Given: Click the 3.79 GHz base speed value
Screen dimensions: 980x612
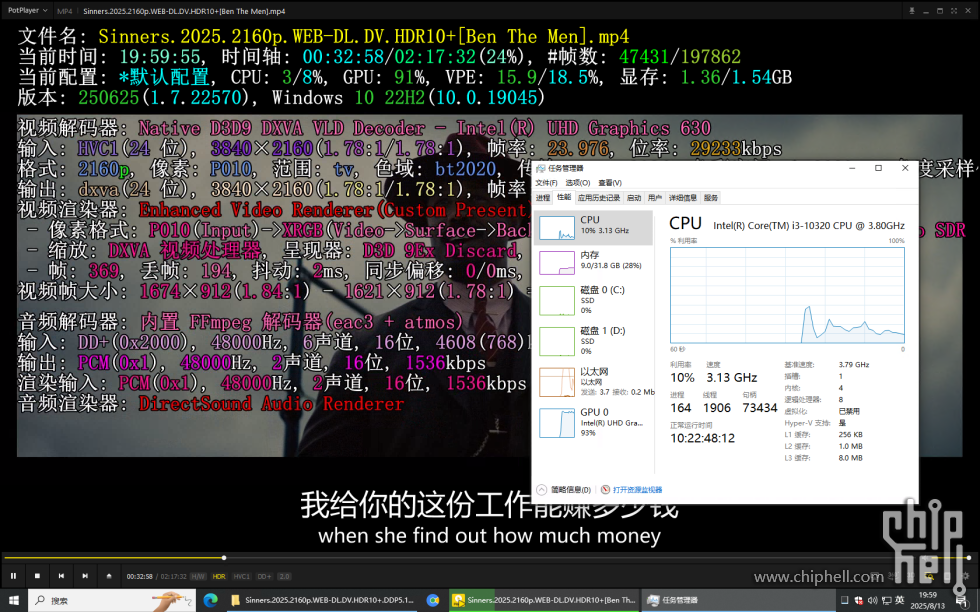Looking at the screenshot, I should click(854, 364).
